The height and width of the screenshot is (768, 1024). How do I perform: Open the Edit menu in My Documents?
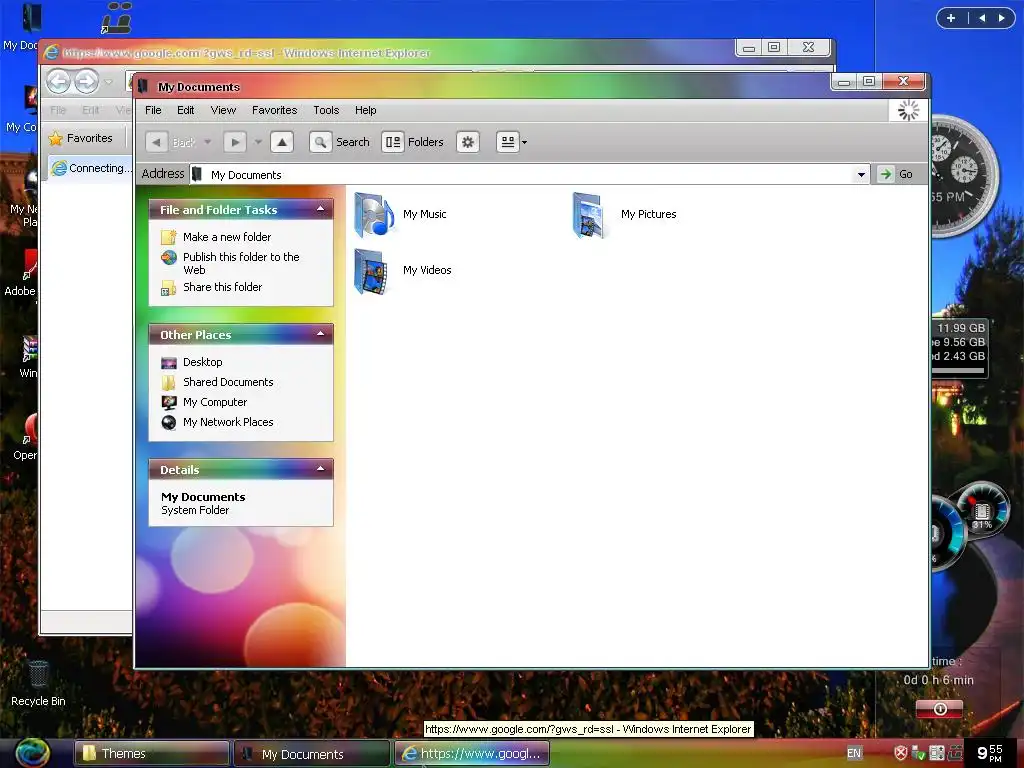coord(185,110)
